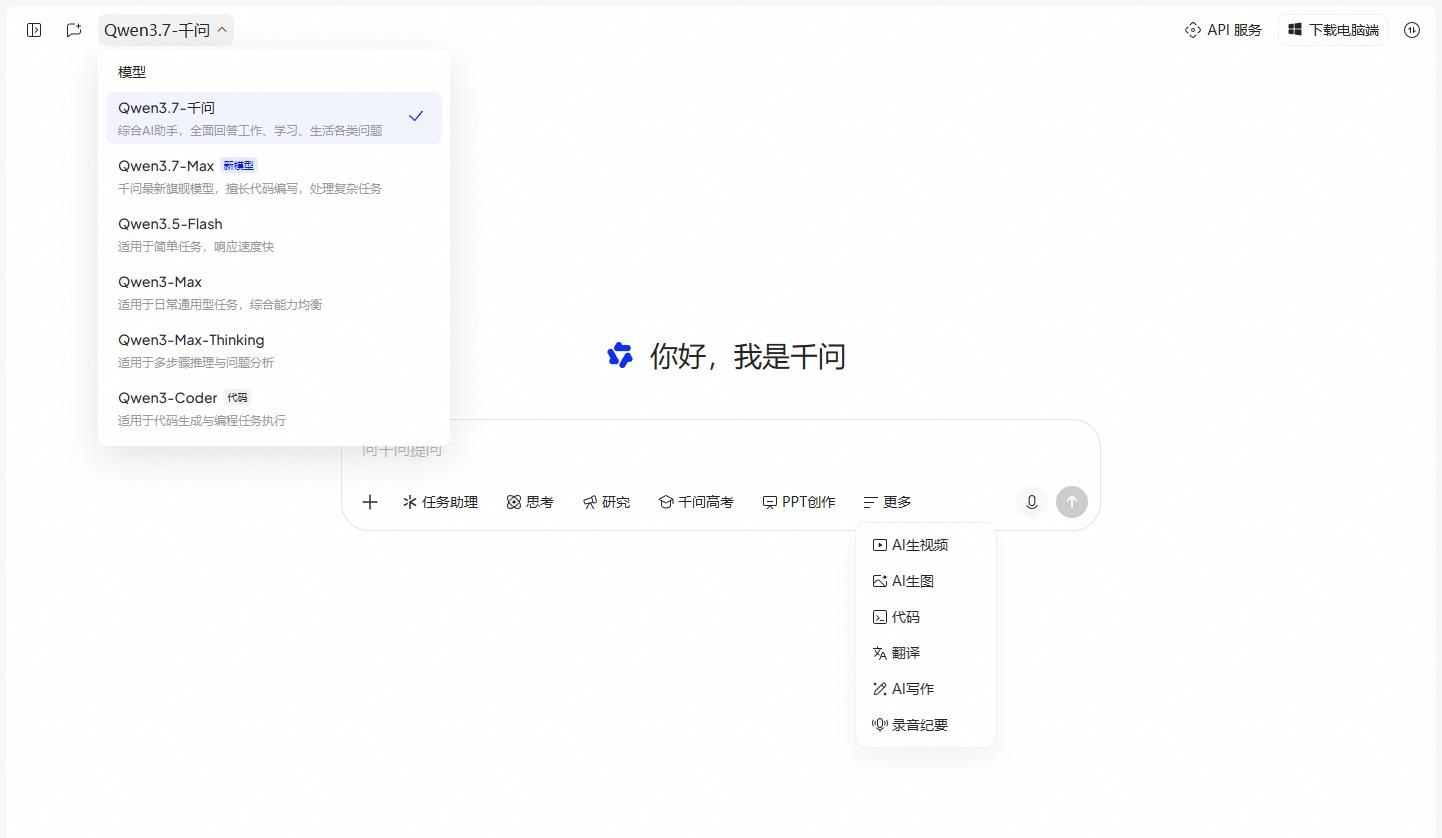
Task: Enable PPT创作 mode
Action: (x=799, y=502)
